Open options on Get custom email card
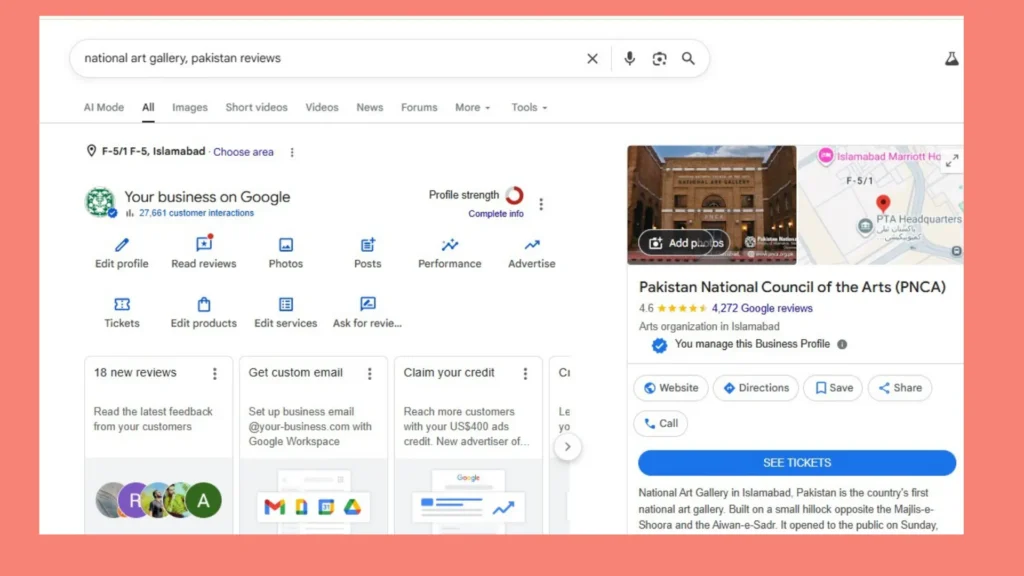Viewport: 1024px width, 576px height. [370, 374]
